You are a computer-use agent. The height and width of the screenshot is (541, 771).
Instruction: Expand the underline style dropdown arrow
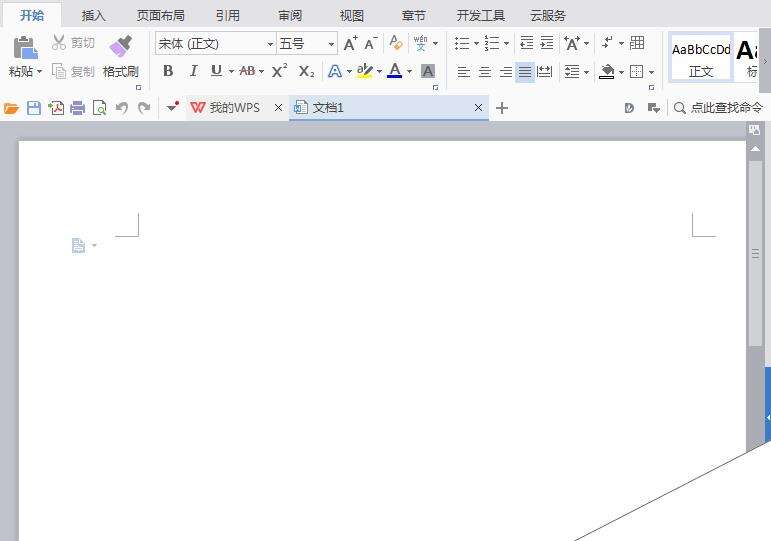click(231, 72)
